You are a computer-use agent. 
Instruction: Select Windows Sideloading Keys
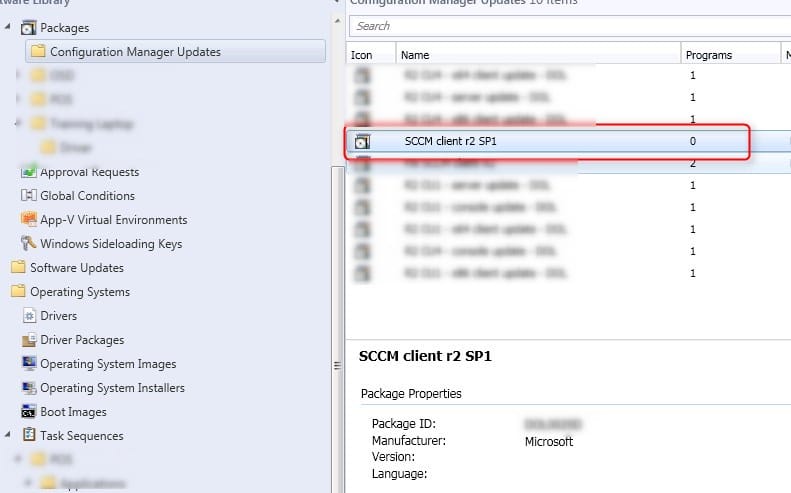(x=111, y=244)
